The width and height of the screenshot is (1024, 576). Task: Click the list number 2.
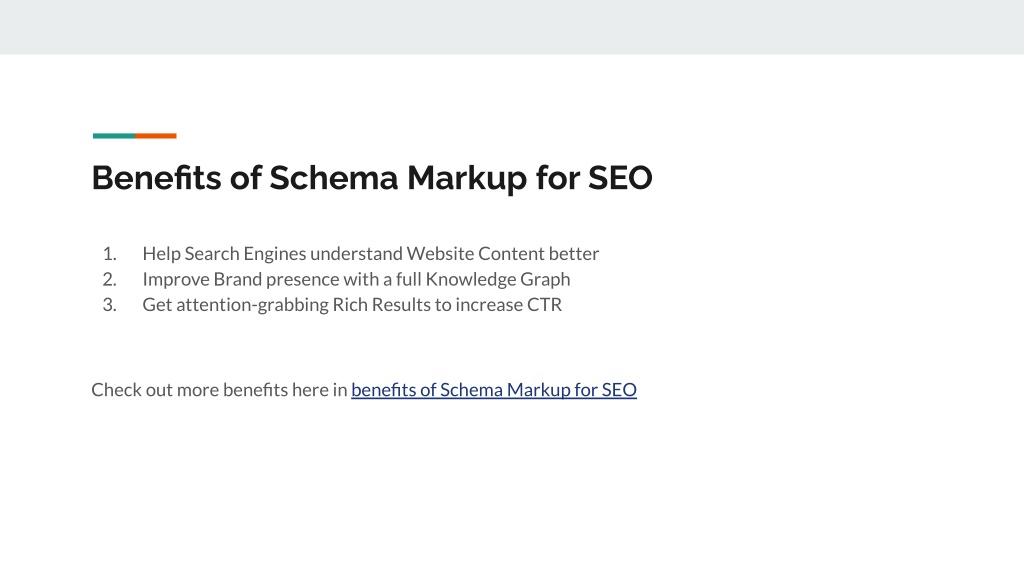click(109, 280)
